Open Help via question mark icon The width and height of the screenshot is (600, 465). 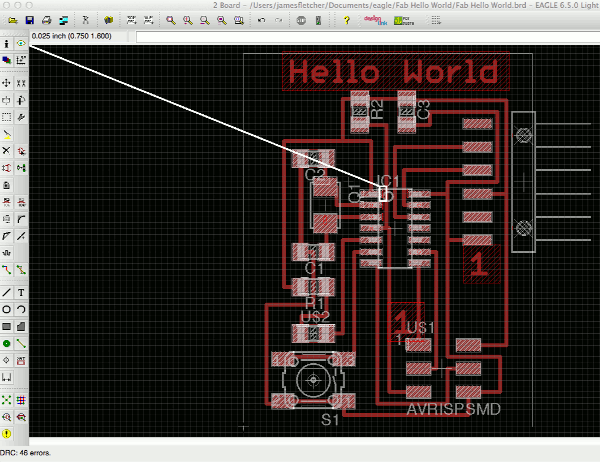tap(346, 20)
